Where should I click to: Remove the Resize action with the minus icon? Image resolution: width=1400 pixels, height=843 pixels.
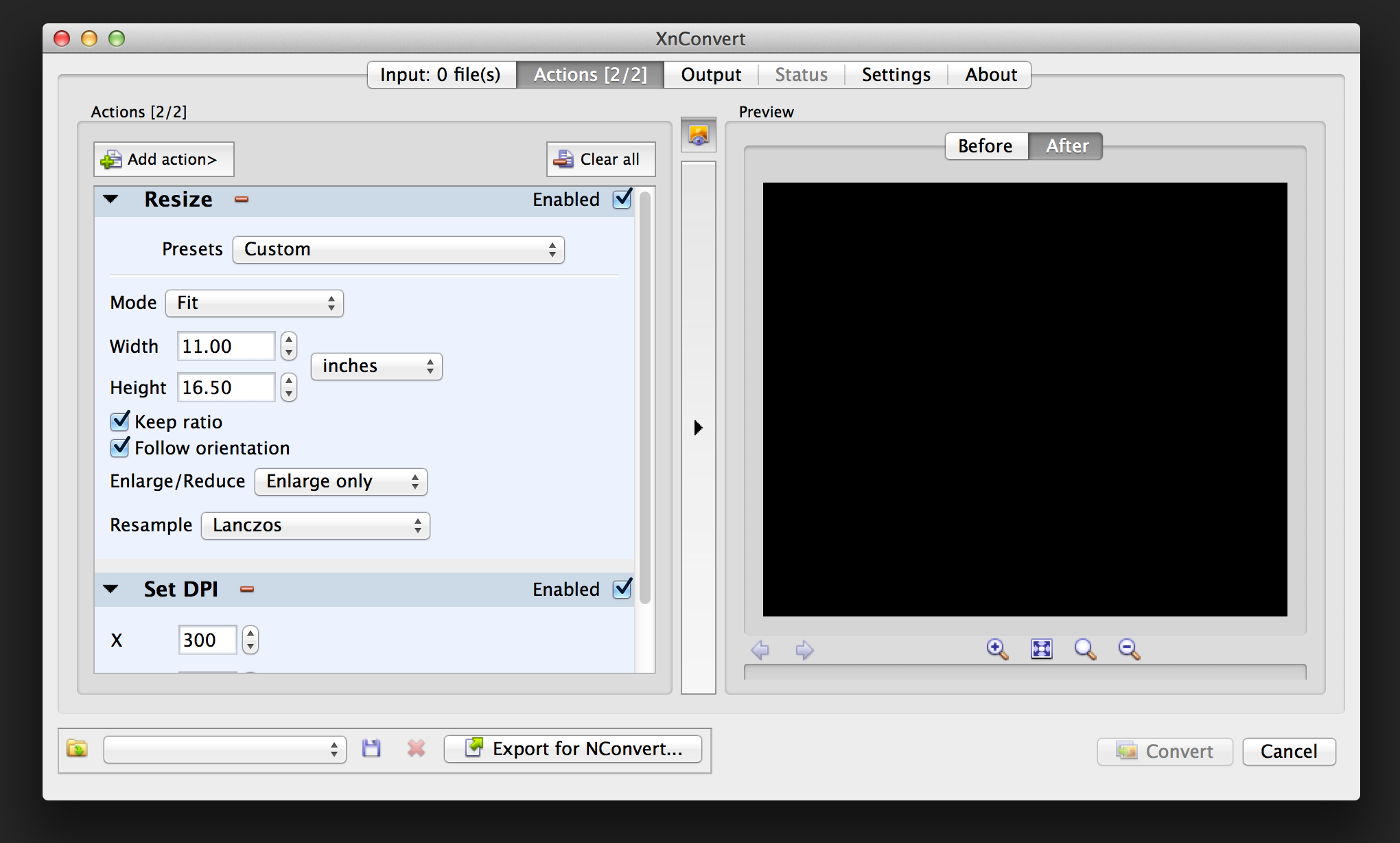point(242,200)
